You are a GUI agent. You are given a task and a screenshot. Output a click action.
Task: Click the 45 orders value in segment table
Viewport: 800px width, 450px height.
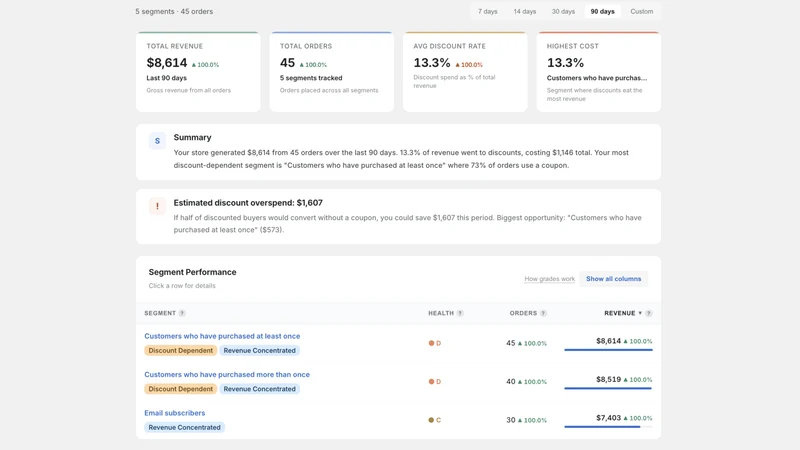pyautogui.click(x=510, y=343)
